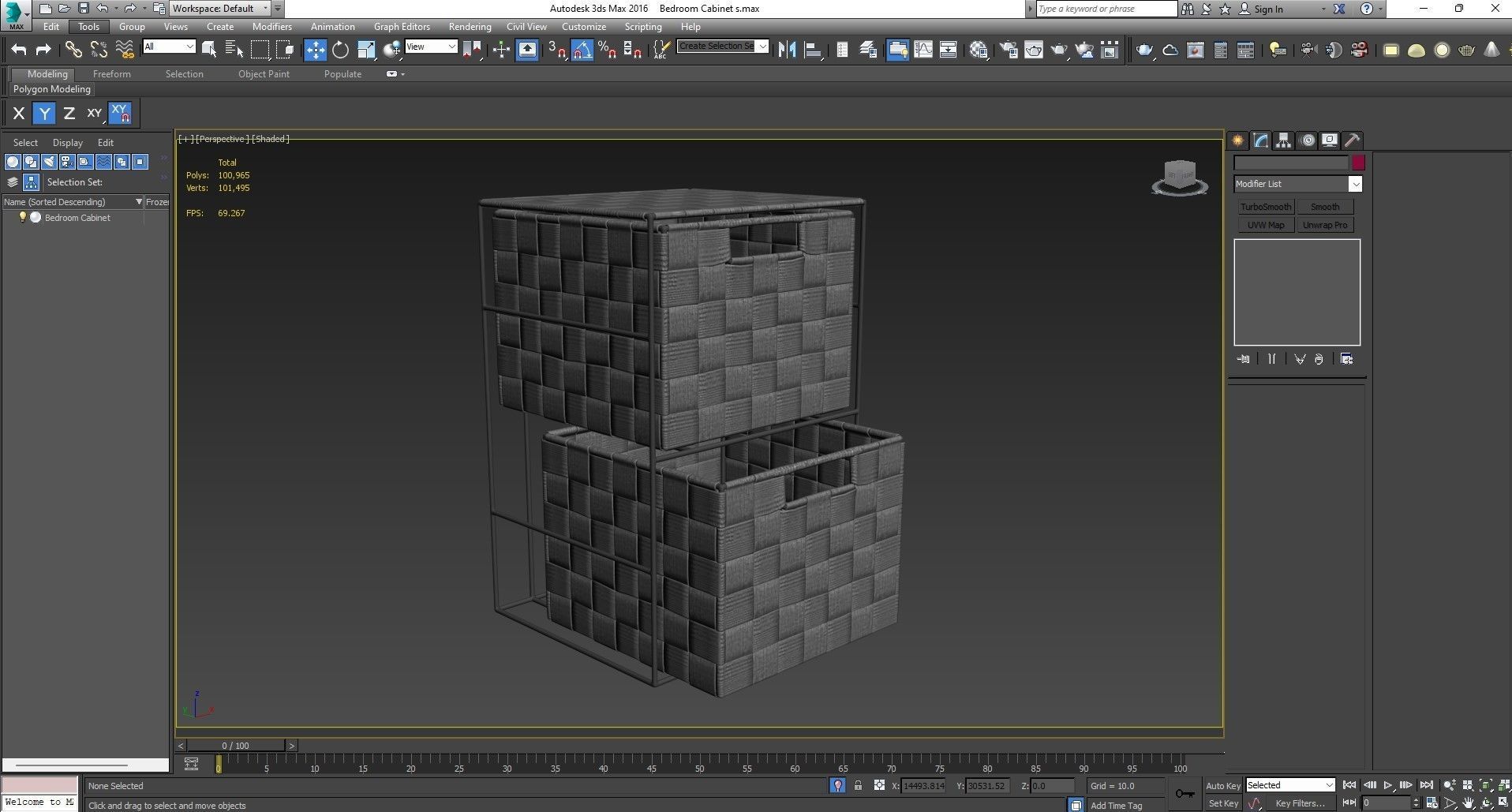Open the Layer Explorer icon
This screenshot has width=1512, height=812.
click(x=868, y=50)
